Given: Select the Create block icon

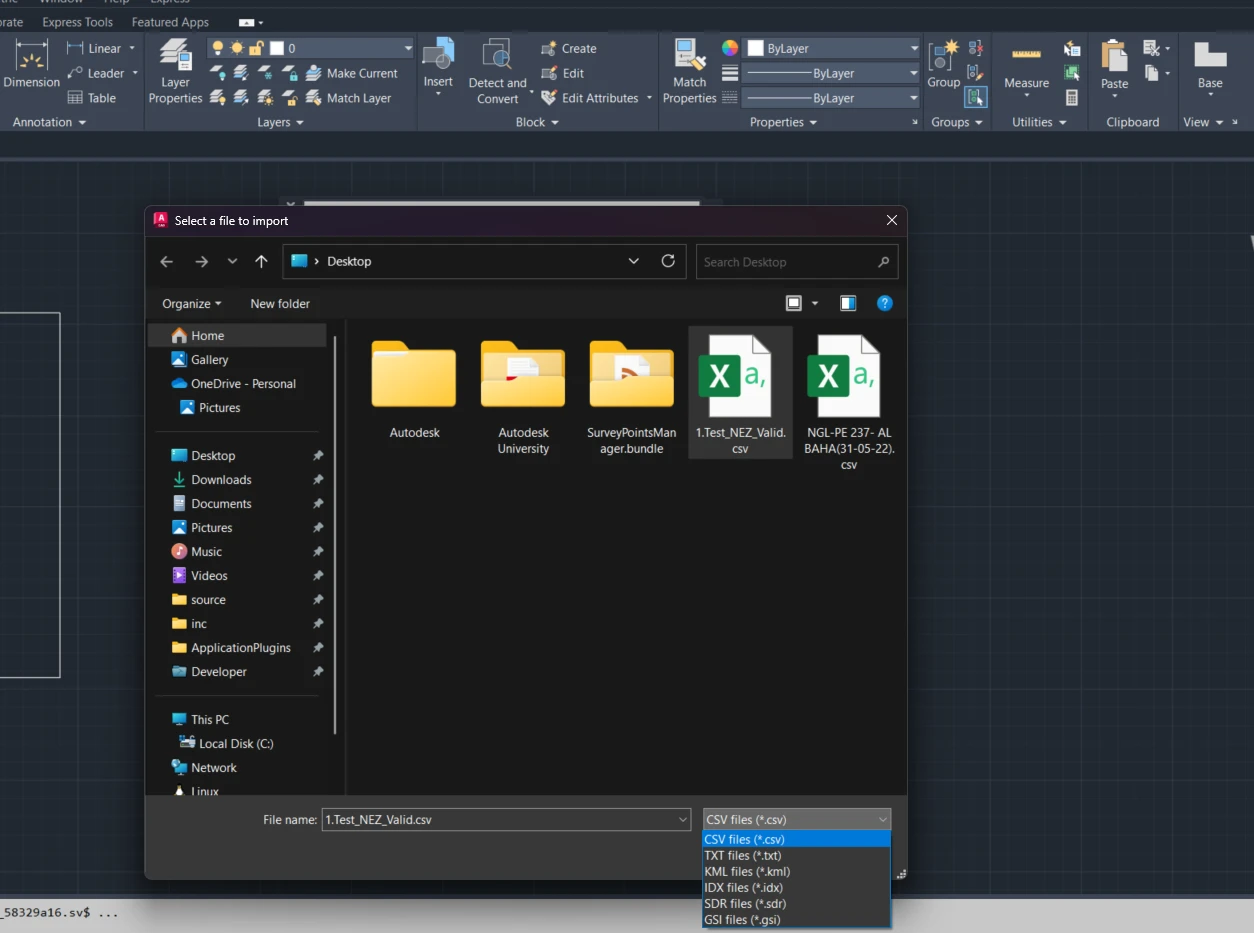Looking at the screenshot, I should [x=549, y=47].
